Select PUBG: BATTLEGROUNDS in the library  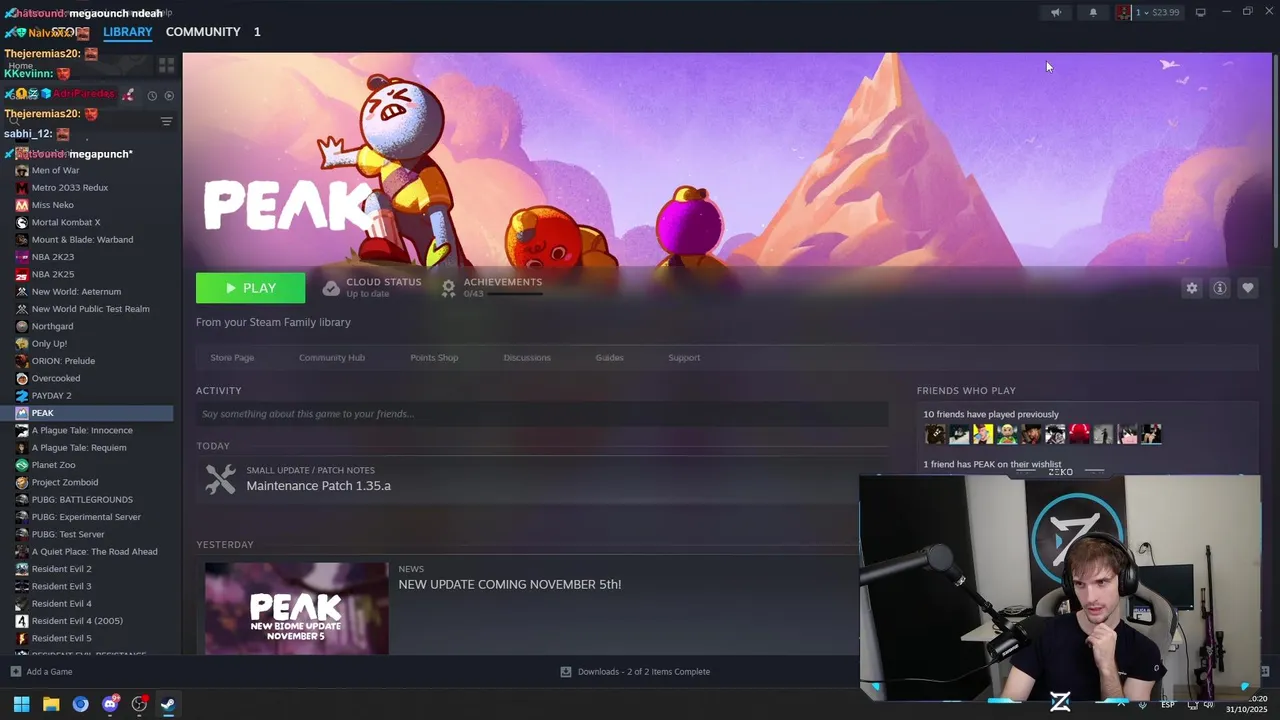tap(82, 500)
